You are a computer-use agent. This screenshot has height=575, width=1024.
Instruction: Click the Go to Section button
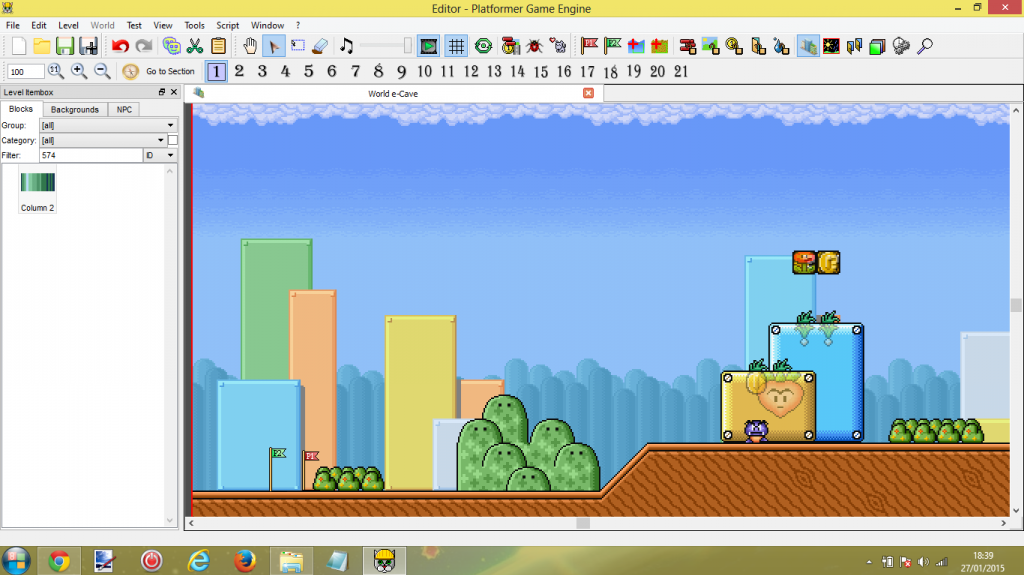(x=159, y=71)
